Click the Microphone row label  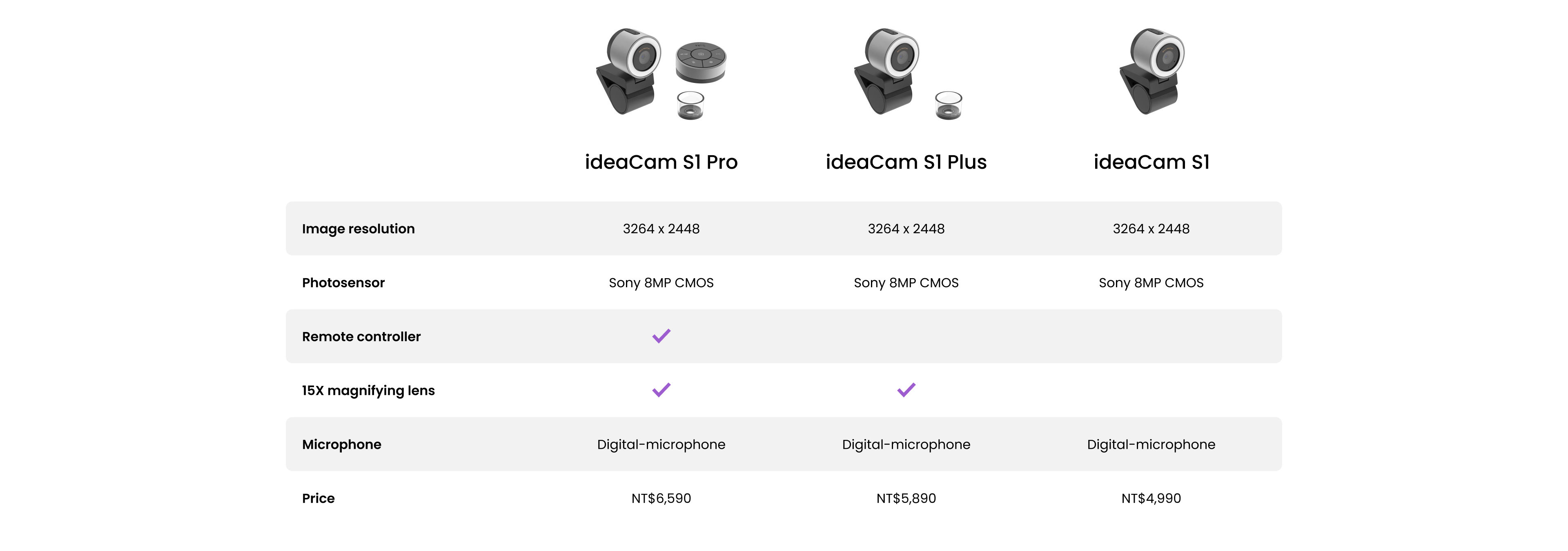point(341,444)
